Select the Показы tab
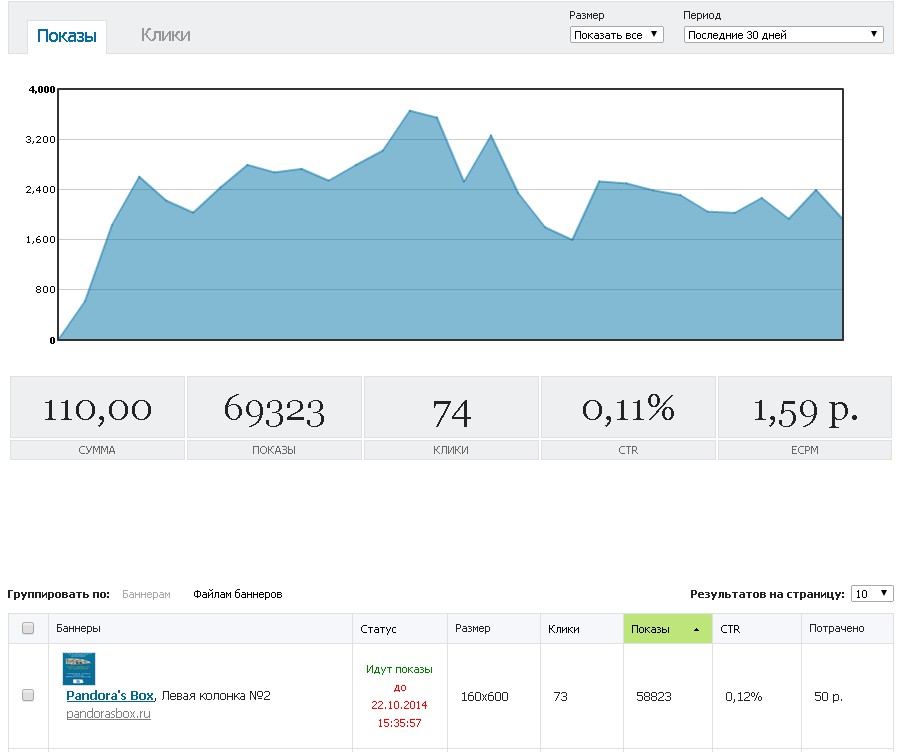Viewport: 907px width, 752px height. tap(67, 36)
